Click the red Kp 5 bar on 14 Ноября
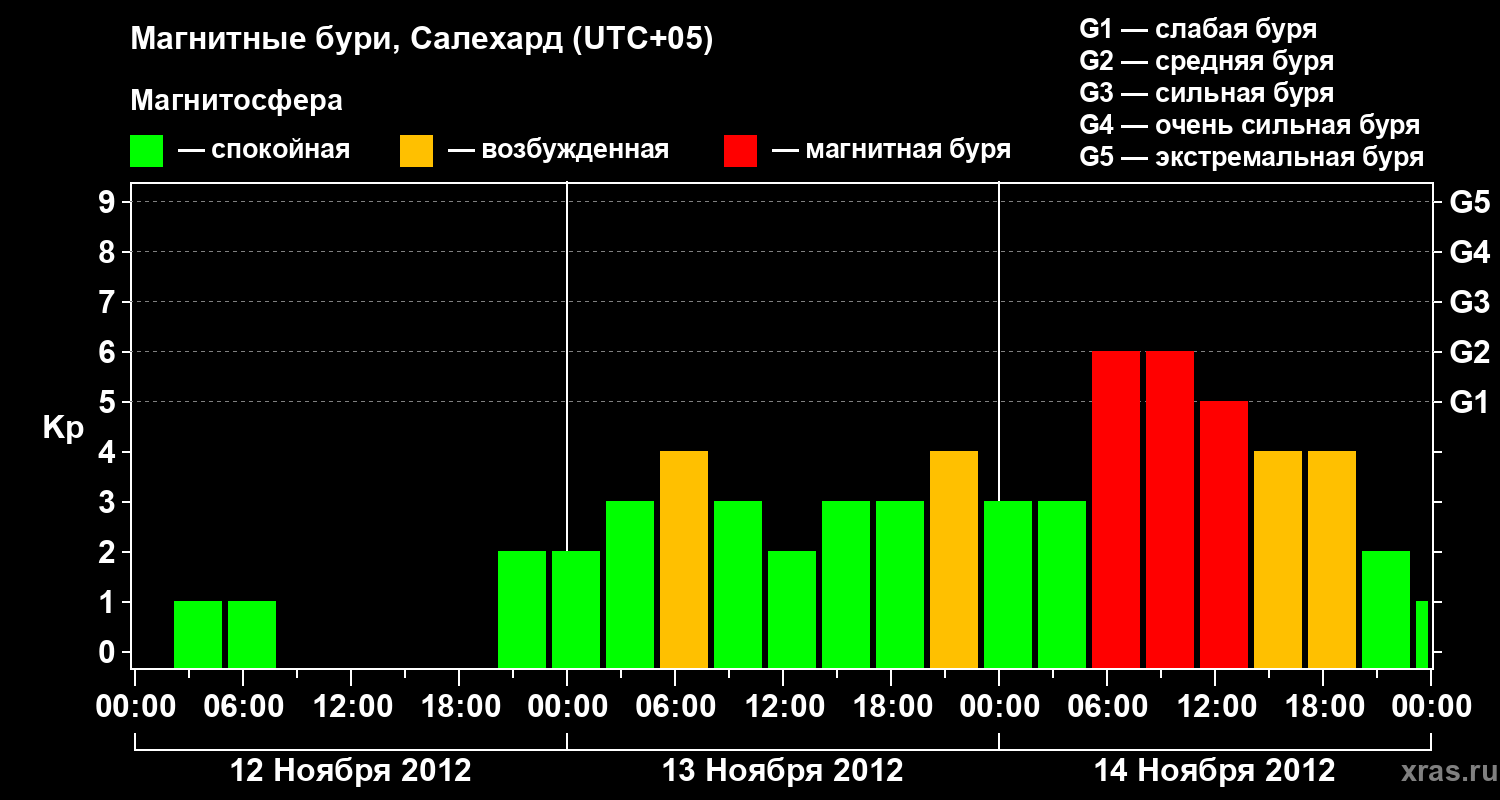The width and height of the screenshot is (1500, 800). tap(1224, 534)
